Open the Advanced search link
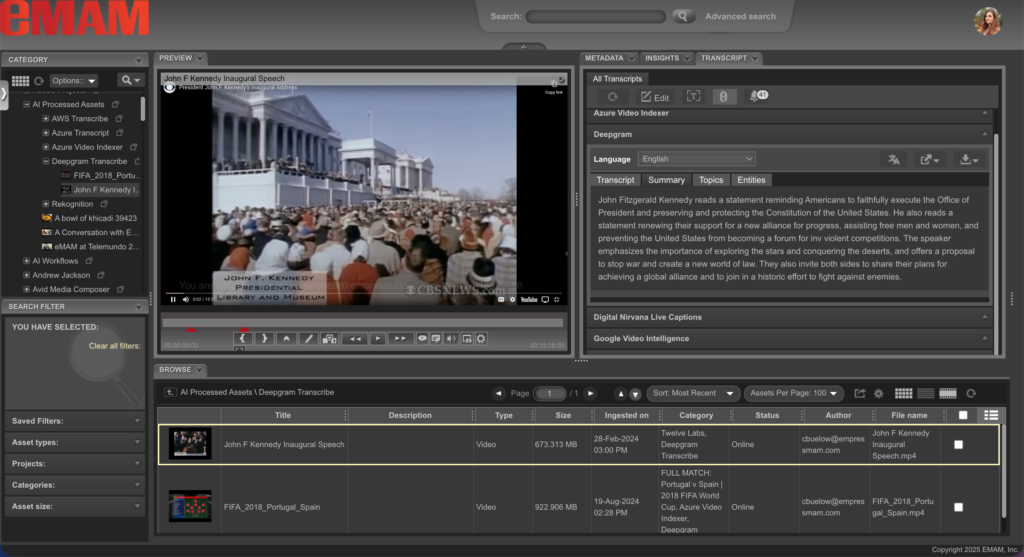Screen dimensions: 1024x557 (741, 16)
